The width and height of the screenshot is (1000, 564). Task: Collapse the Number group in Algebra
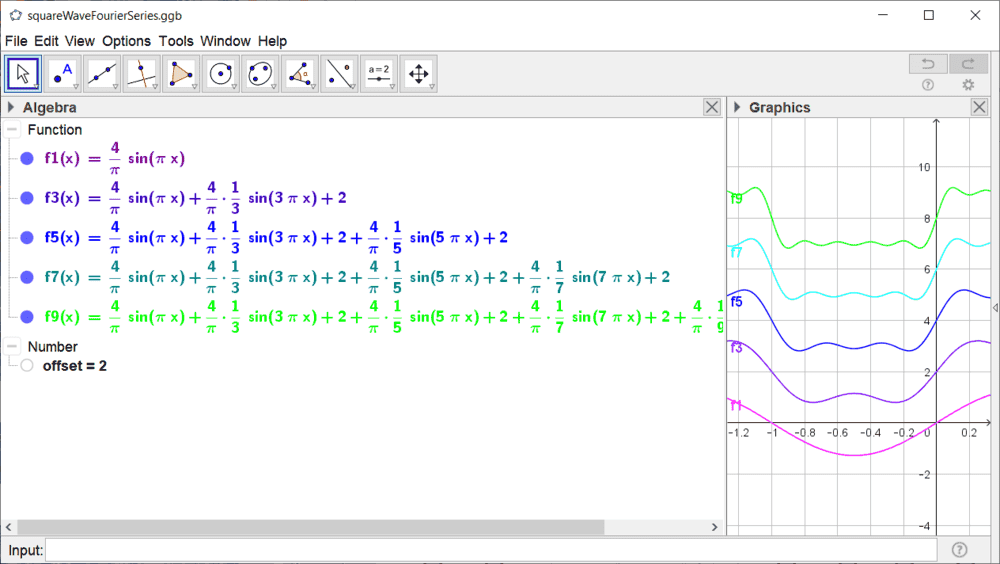(x=12, y=347)
